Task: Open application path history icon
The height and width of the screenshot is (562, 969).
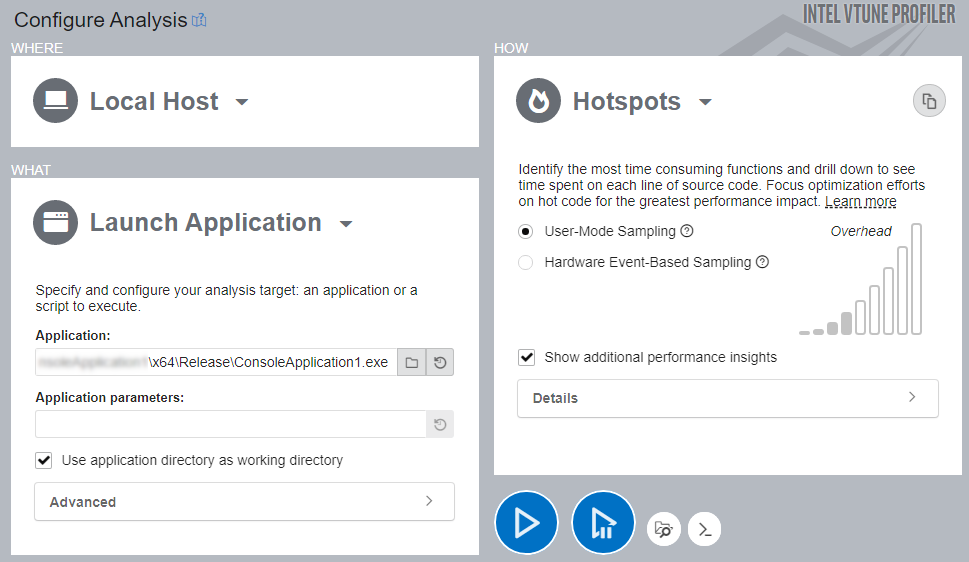Action: (439, 362)
